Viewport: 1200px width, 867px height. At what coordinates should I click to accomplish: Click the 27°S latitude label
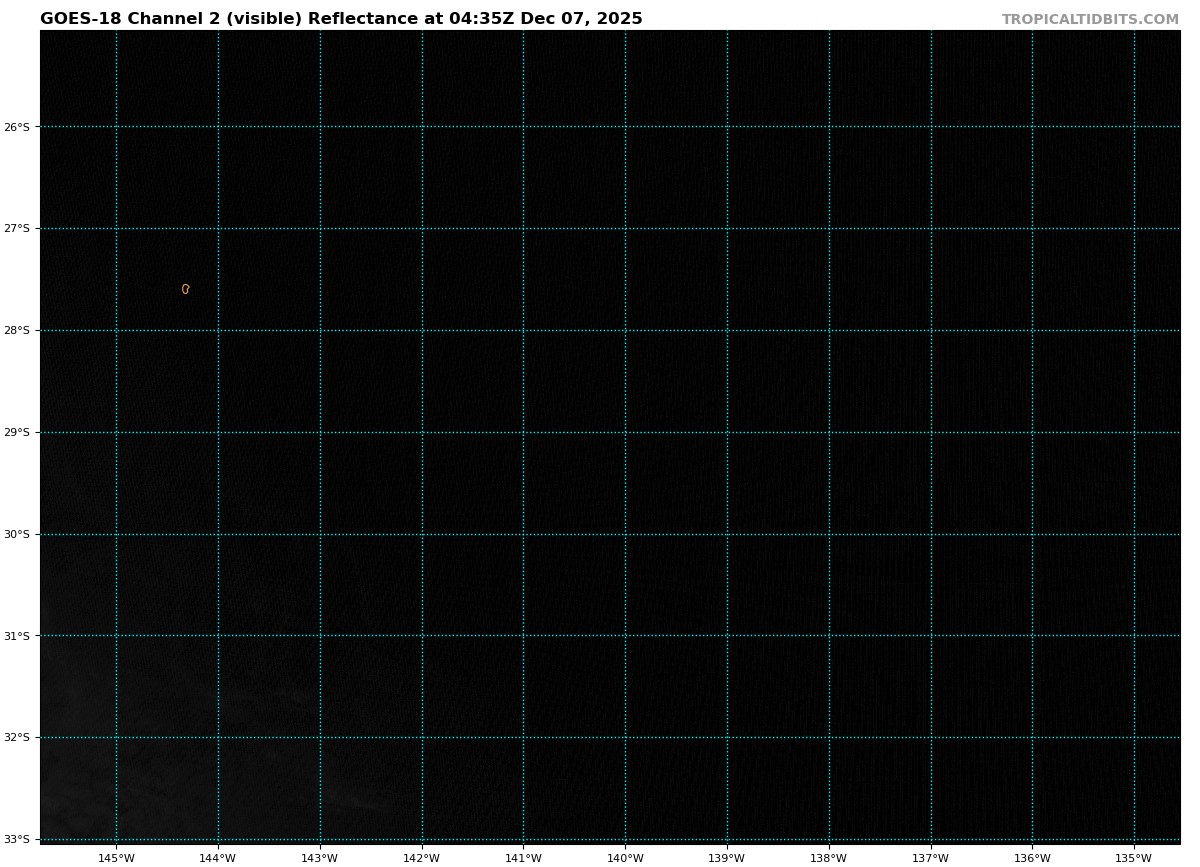17,229
